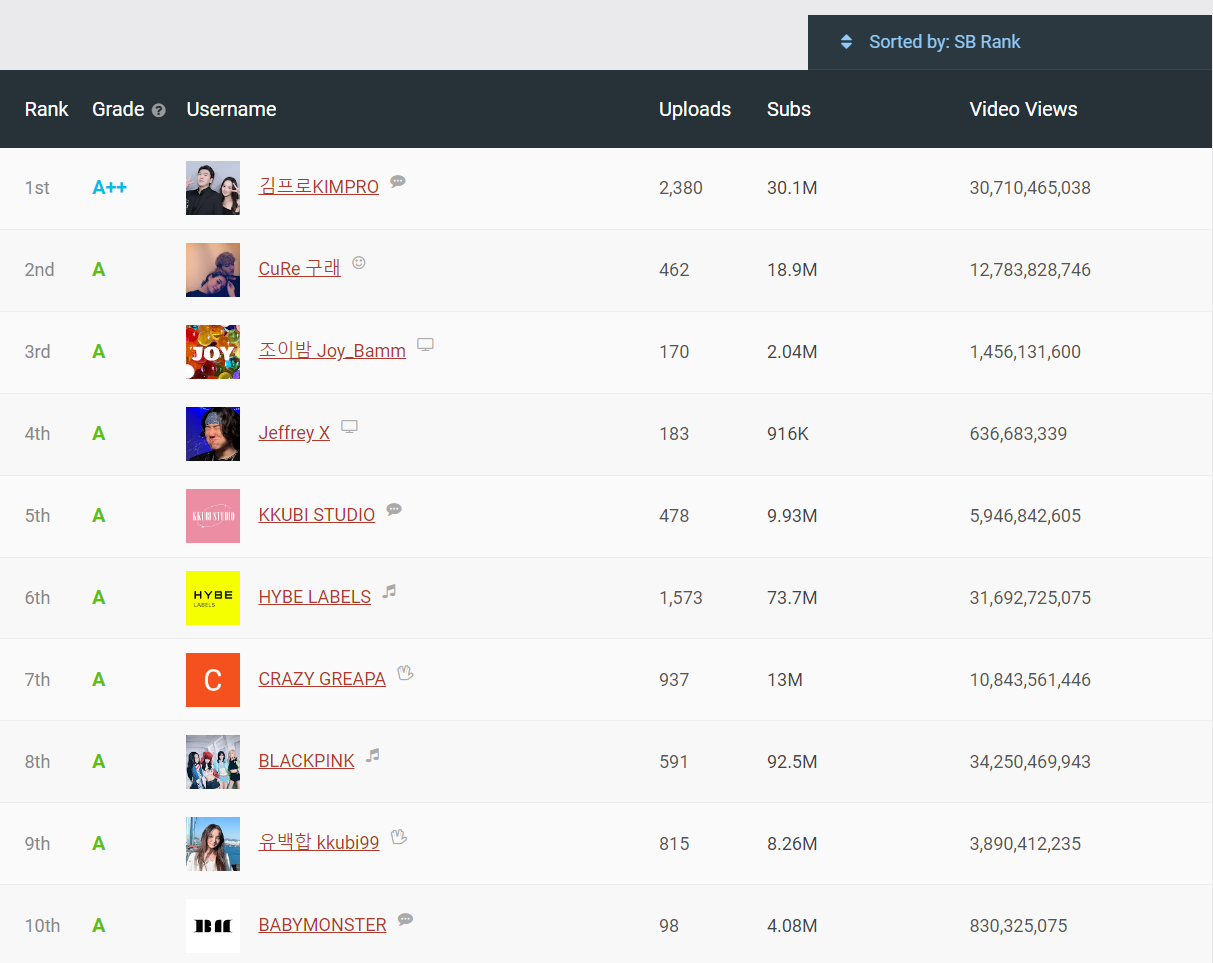Click the kkubi99 avatar thumbnail
This screenshot has width=1213, height=963.
pyautogui.click(x=213, y=844)
